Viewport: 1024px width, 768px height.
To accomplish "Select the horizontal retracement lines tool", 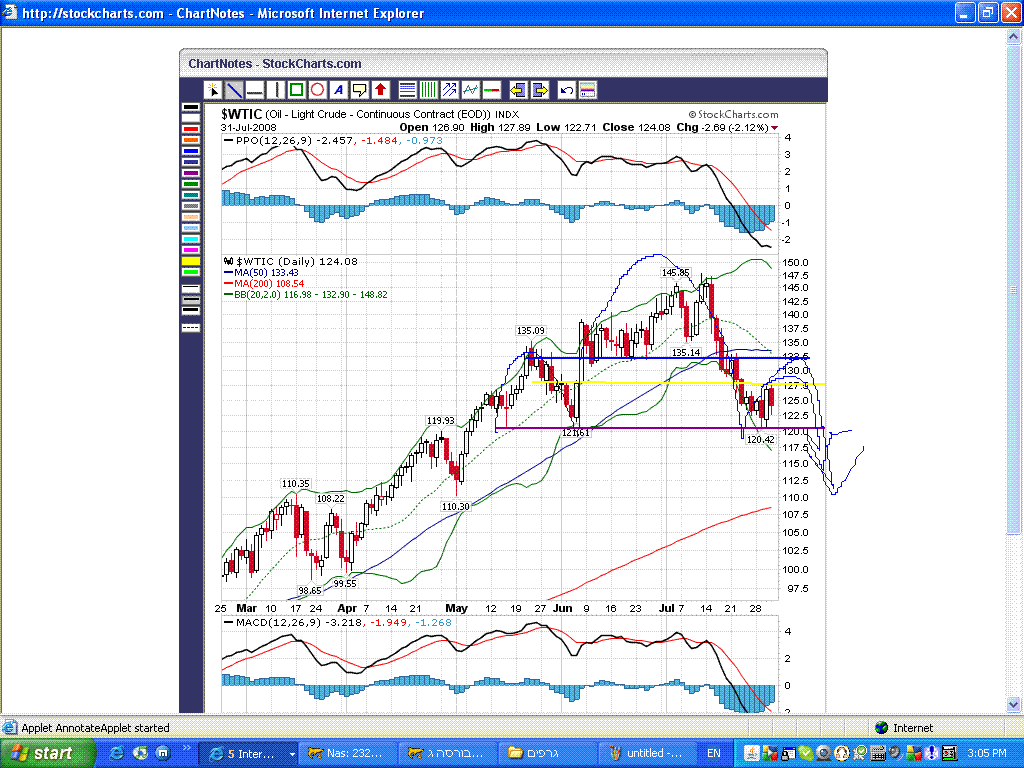I will point(408,90).
